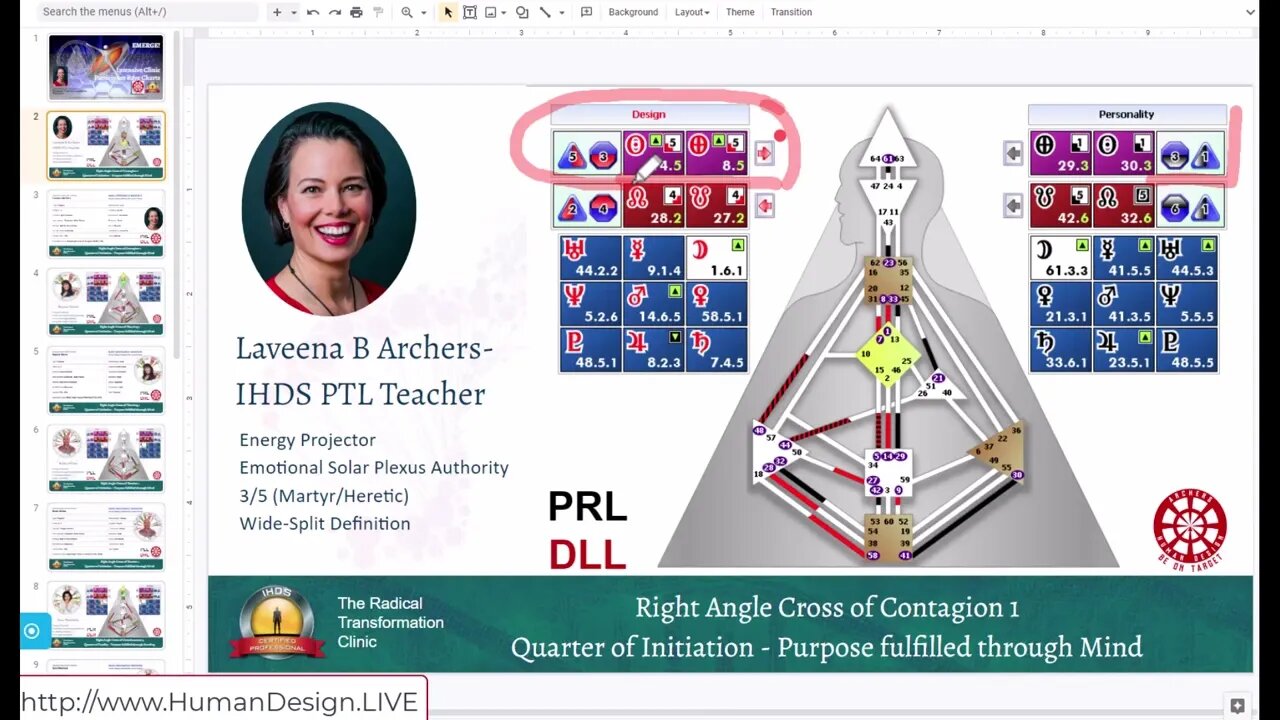The image size is (1280, 720).
Task: Click the zoom magnifier tool
Action: pos(407,12)
